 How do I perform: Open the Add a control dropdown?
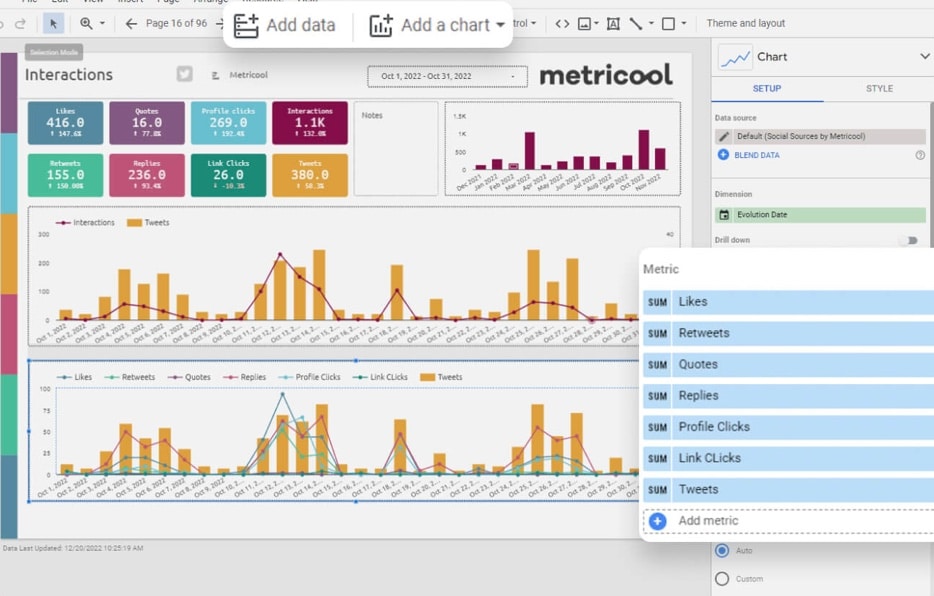(524, 24)
